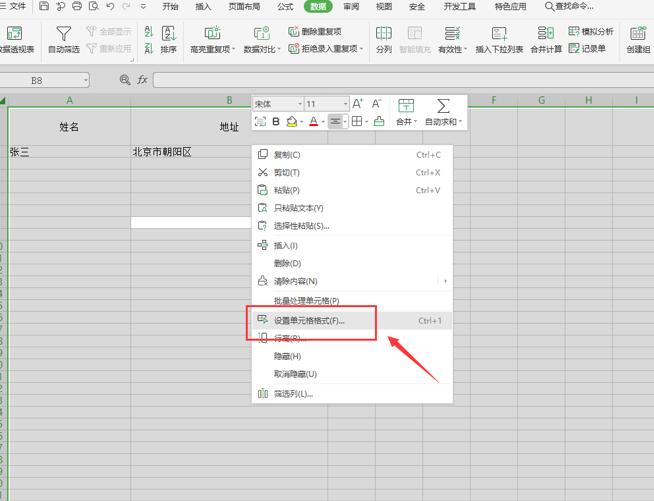Image resolution: width=654 pixels, height=501 pixels.
Task: Open 模拟分析 what-if analysis
Action: click(591, 31)
